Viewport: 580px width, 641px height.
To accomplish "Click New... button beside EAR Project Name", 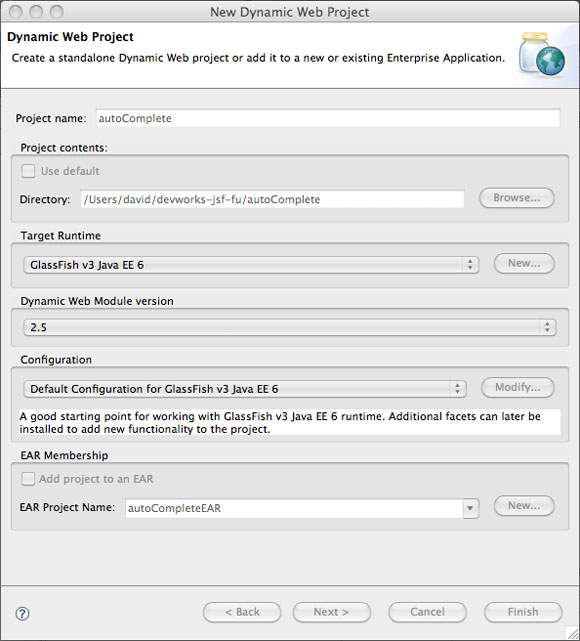I will tap(524, 506).
